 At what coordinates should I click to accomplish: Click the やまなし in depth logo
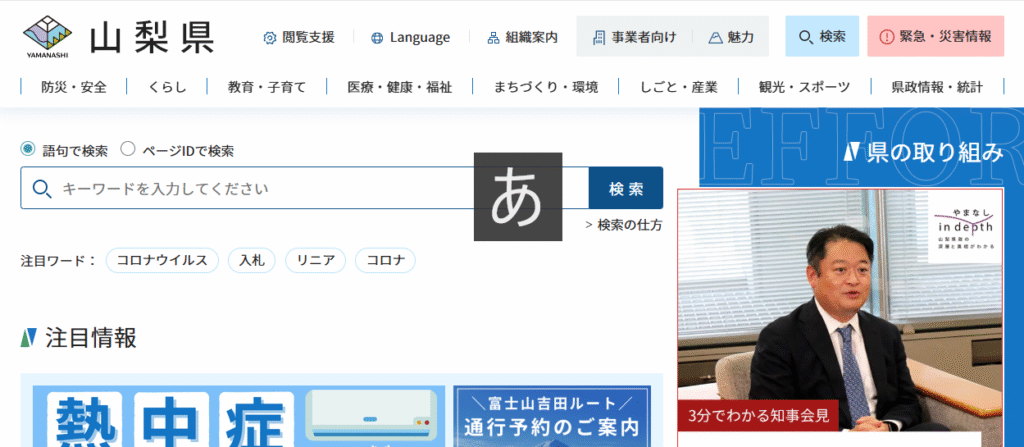tap(965, 228)
